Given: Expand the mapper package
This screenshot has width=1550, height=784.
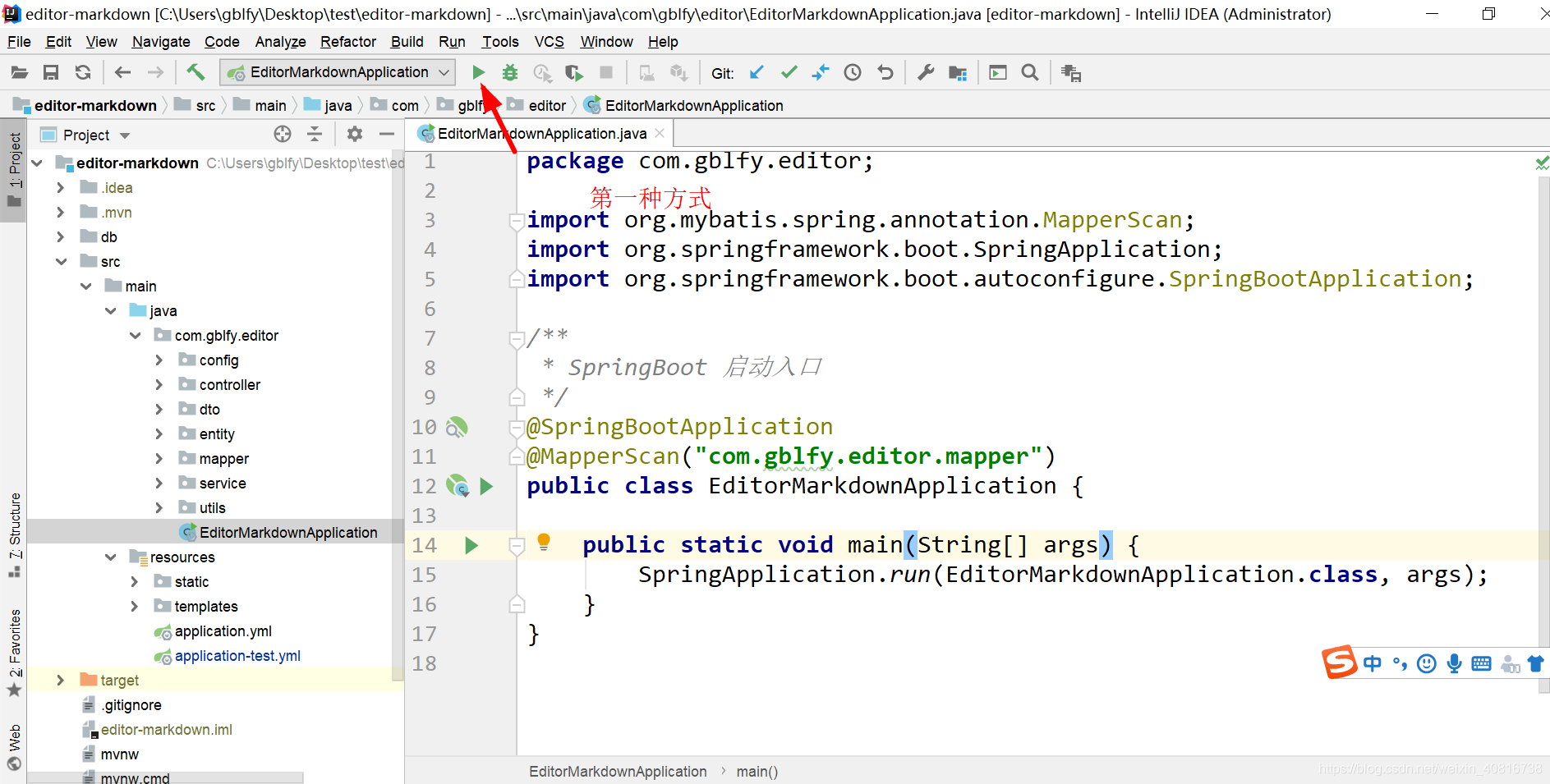Looking at the screenshot, I should 159,459.
